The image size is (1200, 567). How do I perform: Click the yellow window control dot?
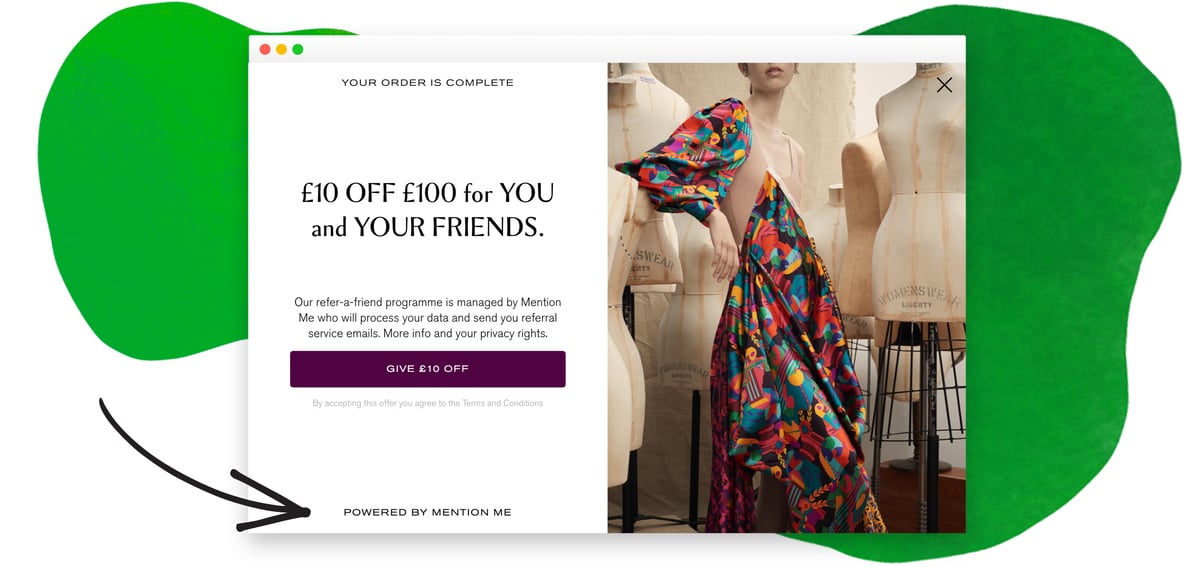point(281,49)
